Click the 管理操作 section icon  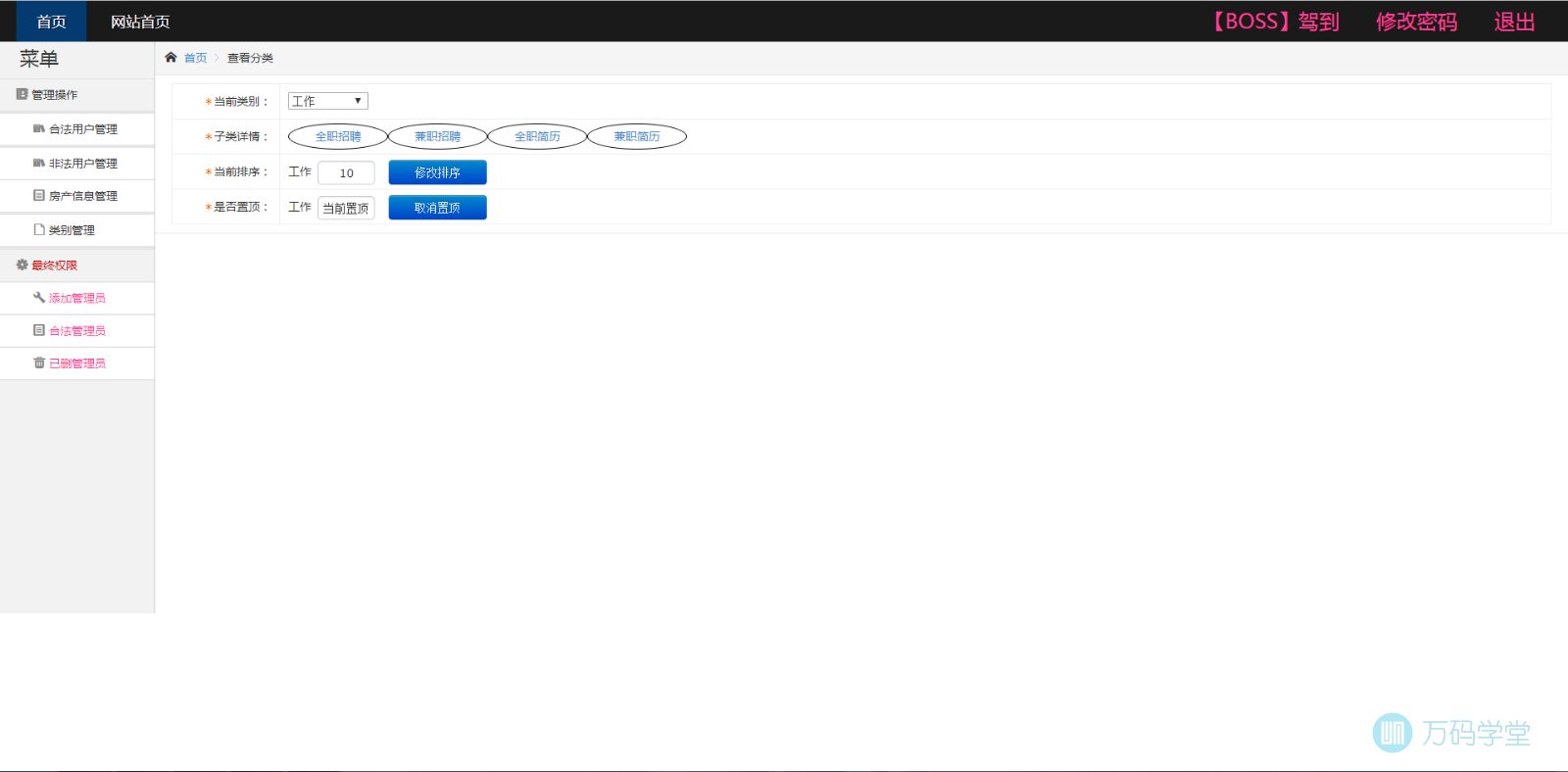coord(22,95)
